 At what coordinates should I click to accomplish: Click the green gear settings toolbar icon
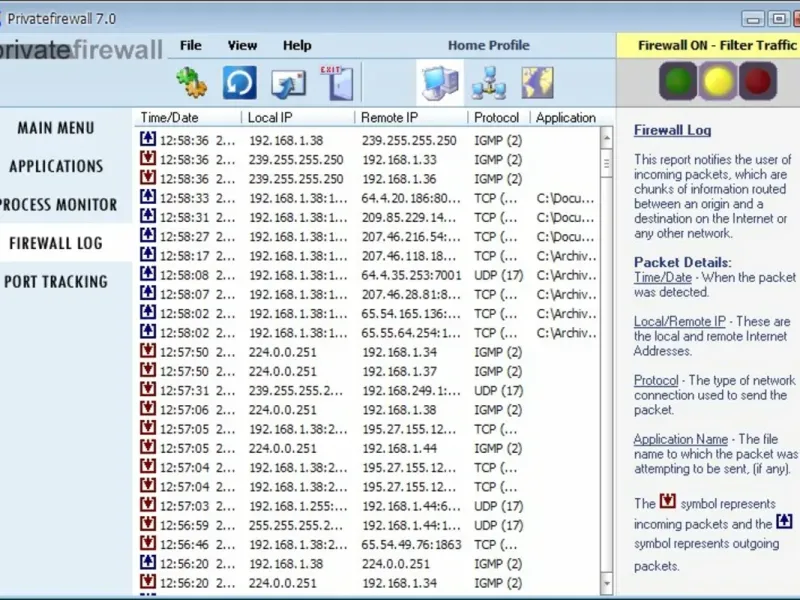(x=191, y=82)
